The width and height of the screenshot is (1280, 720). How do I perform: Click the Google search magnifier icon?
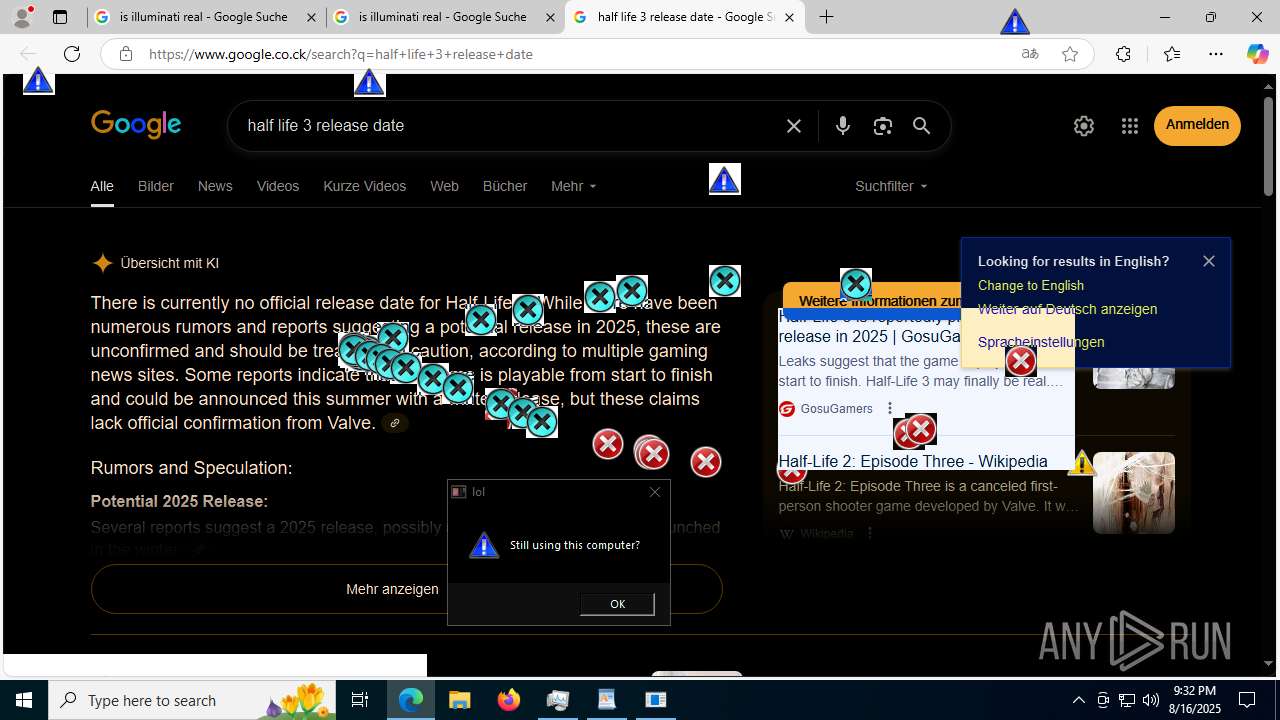pos(922,126)
